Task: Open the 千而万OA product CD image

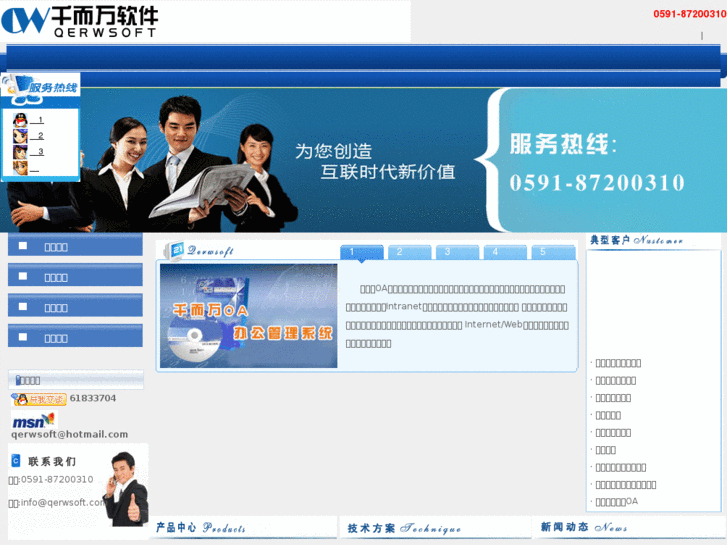Action: (x=249, y=316)
